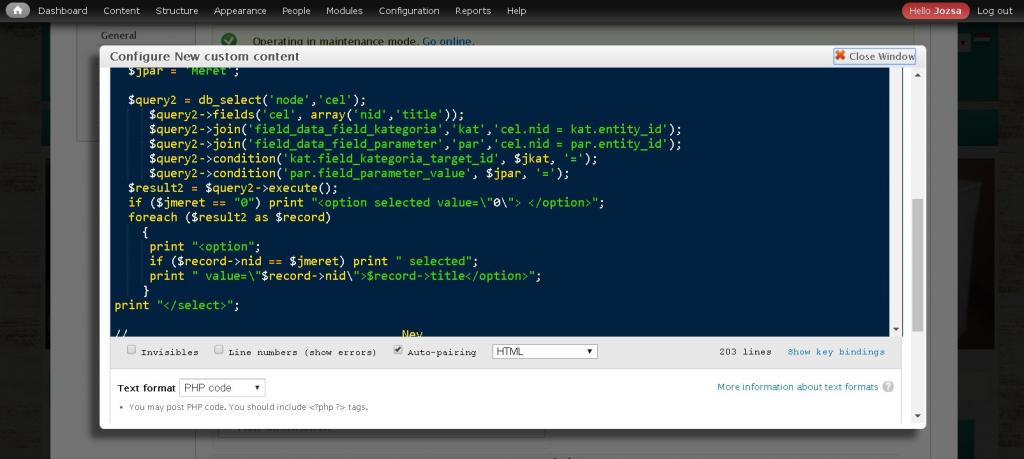
Task: Click the help icon beside text formats link
Action: tap(888, 387)
